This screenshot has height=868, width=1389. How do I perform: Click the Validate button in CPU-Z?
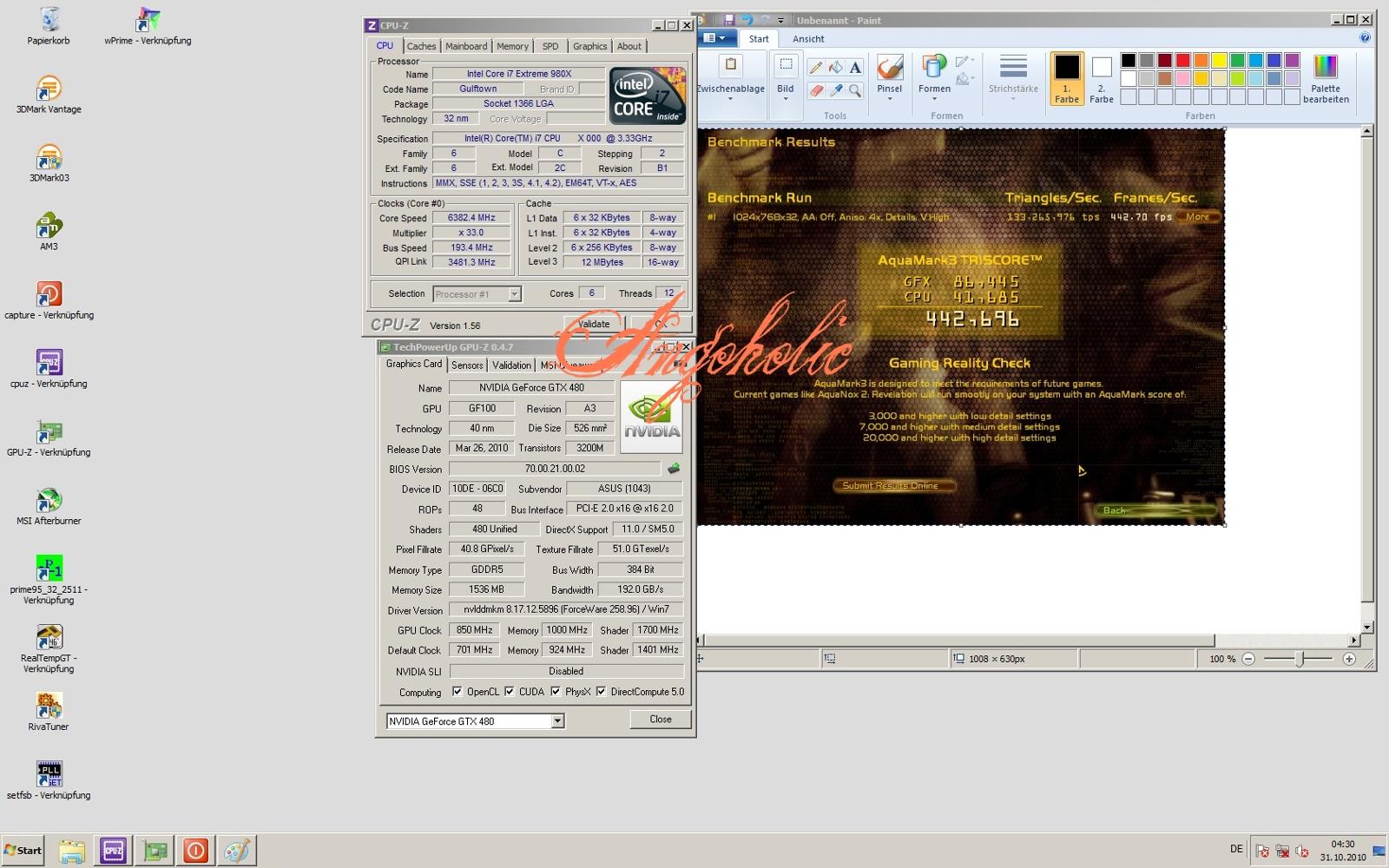tap(594, 324)
